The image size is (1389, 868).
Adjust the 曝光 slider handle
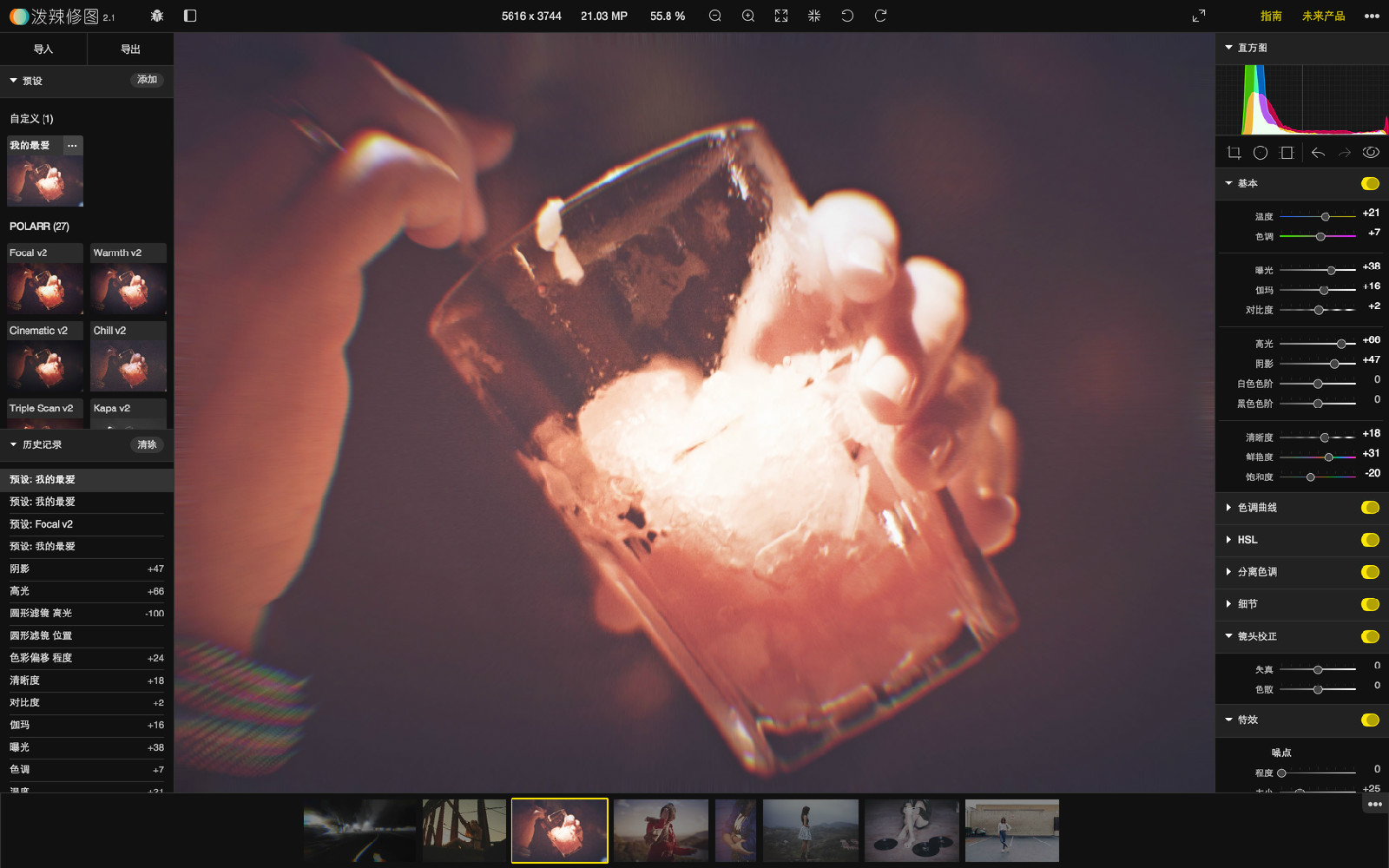click(1332, 271)
